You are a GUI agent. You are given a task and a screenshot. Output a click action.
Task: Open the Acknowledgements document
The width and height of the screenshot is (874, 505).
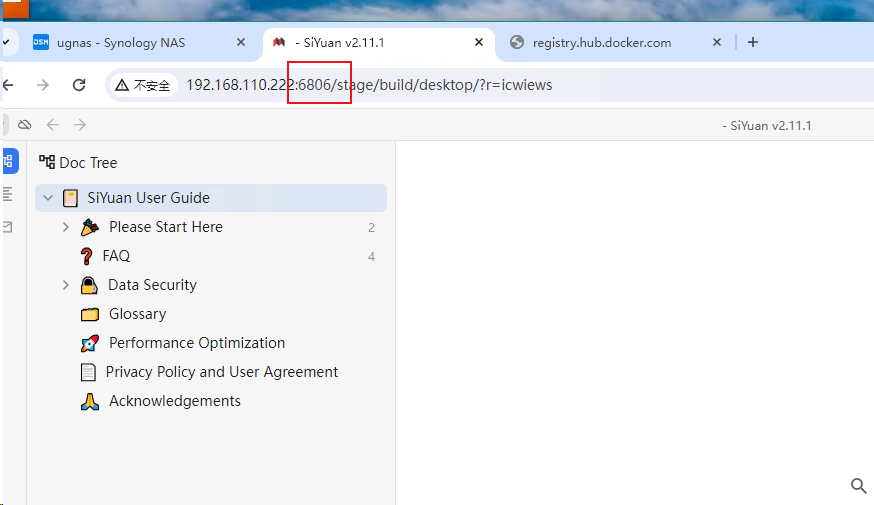174,401
